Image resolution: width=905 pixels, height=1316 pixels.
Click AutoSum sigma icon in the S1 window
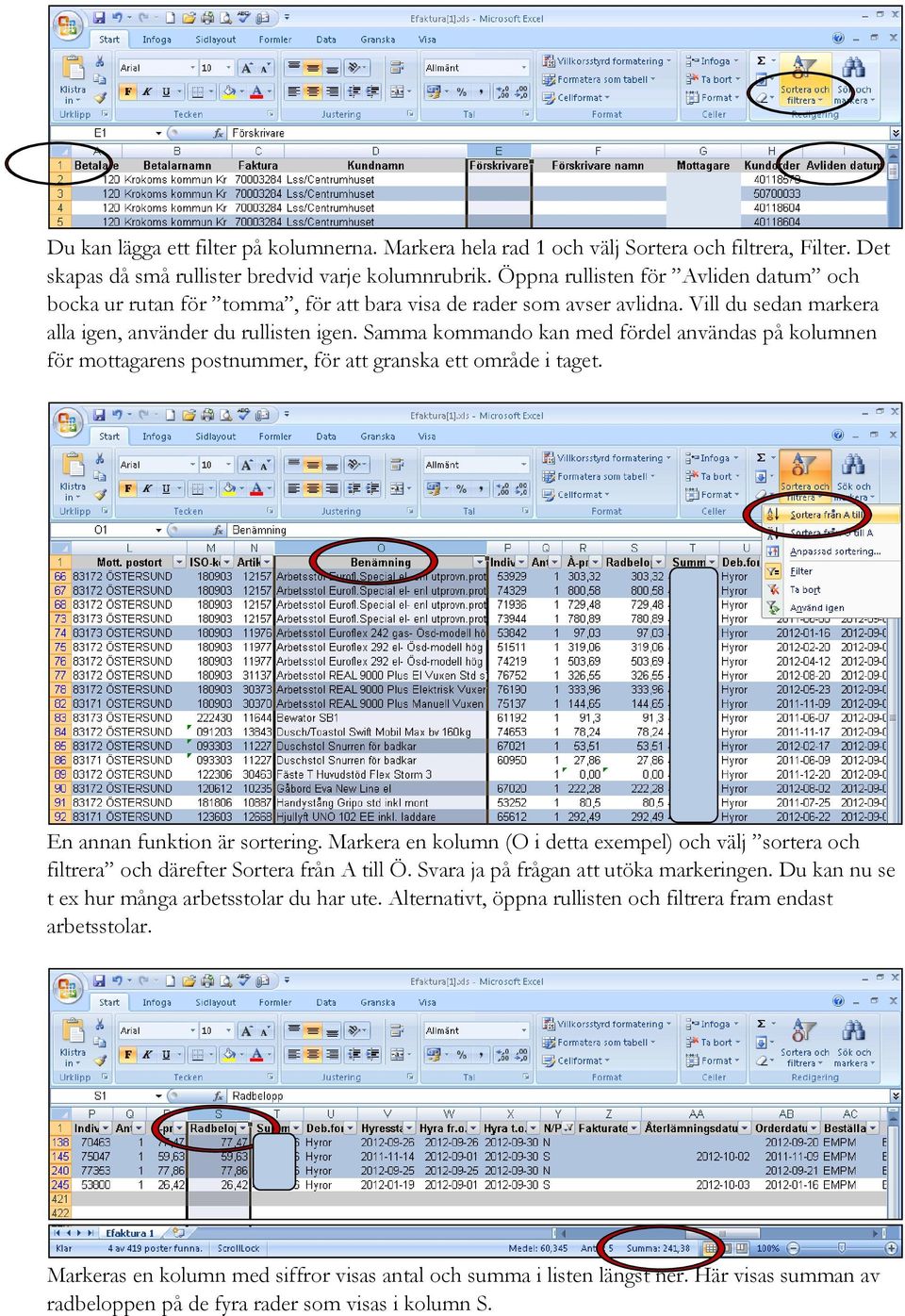[x=762, y=1023]
